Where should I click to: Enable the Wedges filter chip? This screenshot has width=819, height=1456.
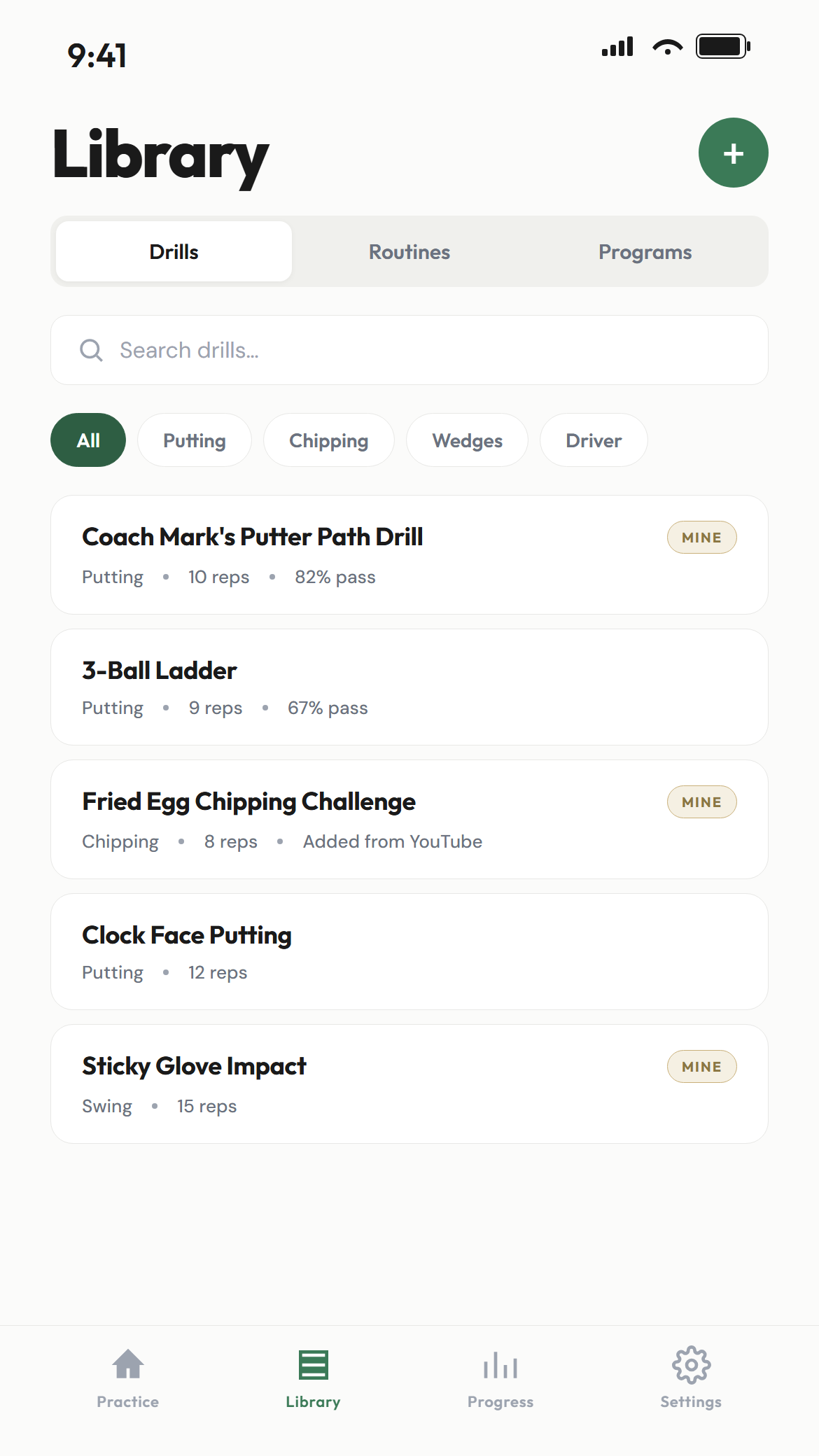467,440
